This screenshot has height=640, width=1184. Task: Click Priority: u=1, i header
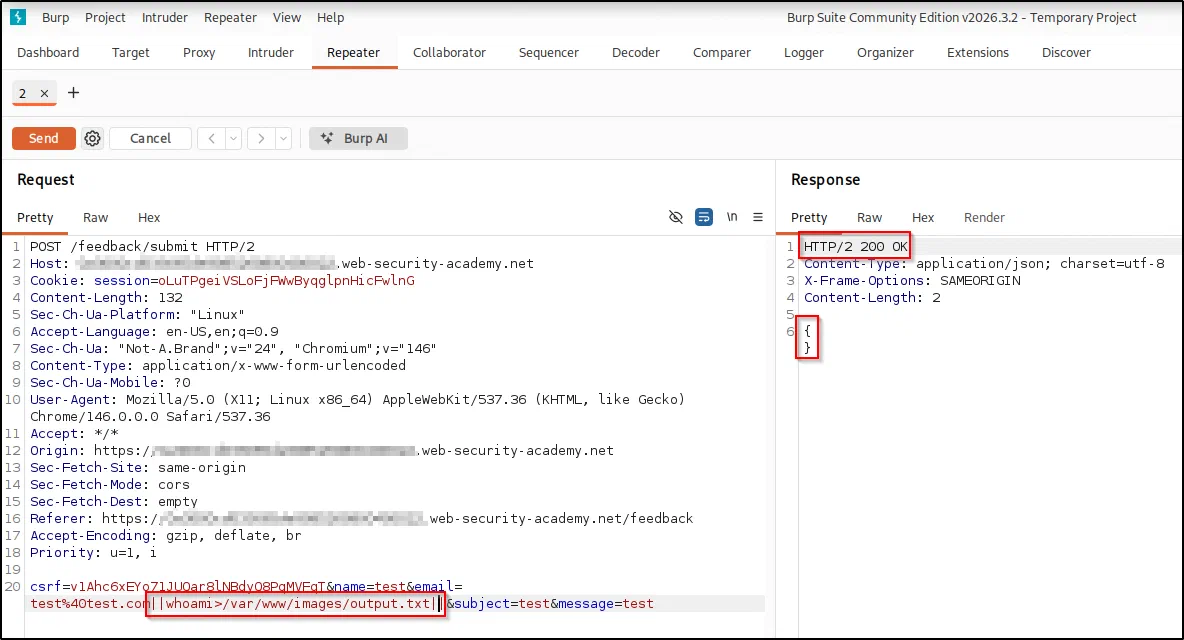point(94,552)
